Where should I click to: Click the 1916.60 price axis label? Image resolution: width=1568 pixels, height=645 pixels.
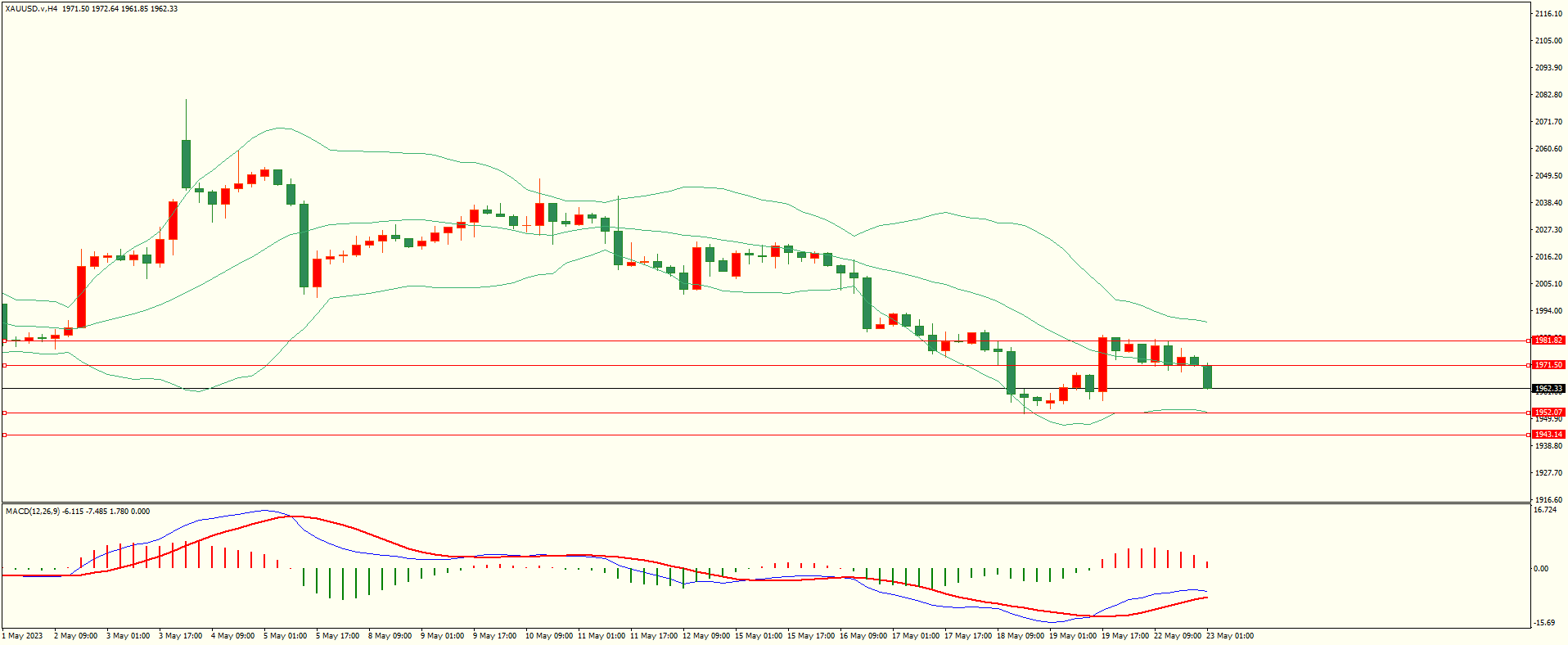click(x=1549, y=500)
